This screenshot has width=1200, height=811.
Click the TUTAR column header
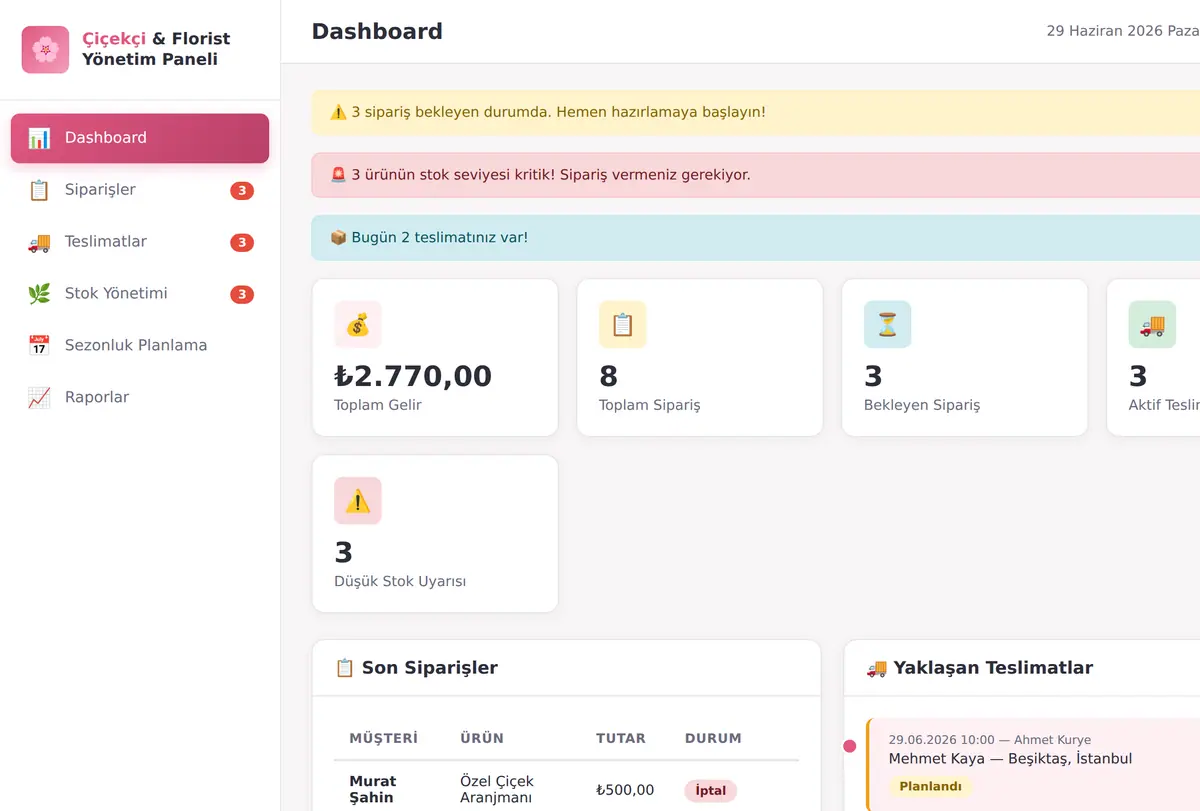[x=621, y=739]
